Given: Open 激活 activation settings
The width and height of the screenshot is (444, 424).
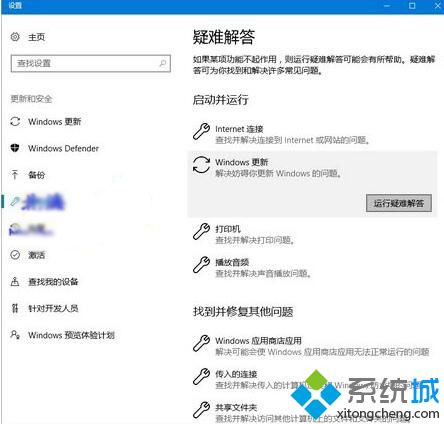Looking at the screenshot, I should (36, 255).
